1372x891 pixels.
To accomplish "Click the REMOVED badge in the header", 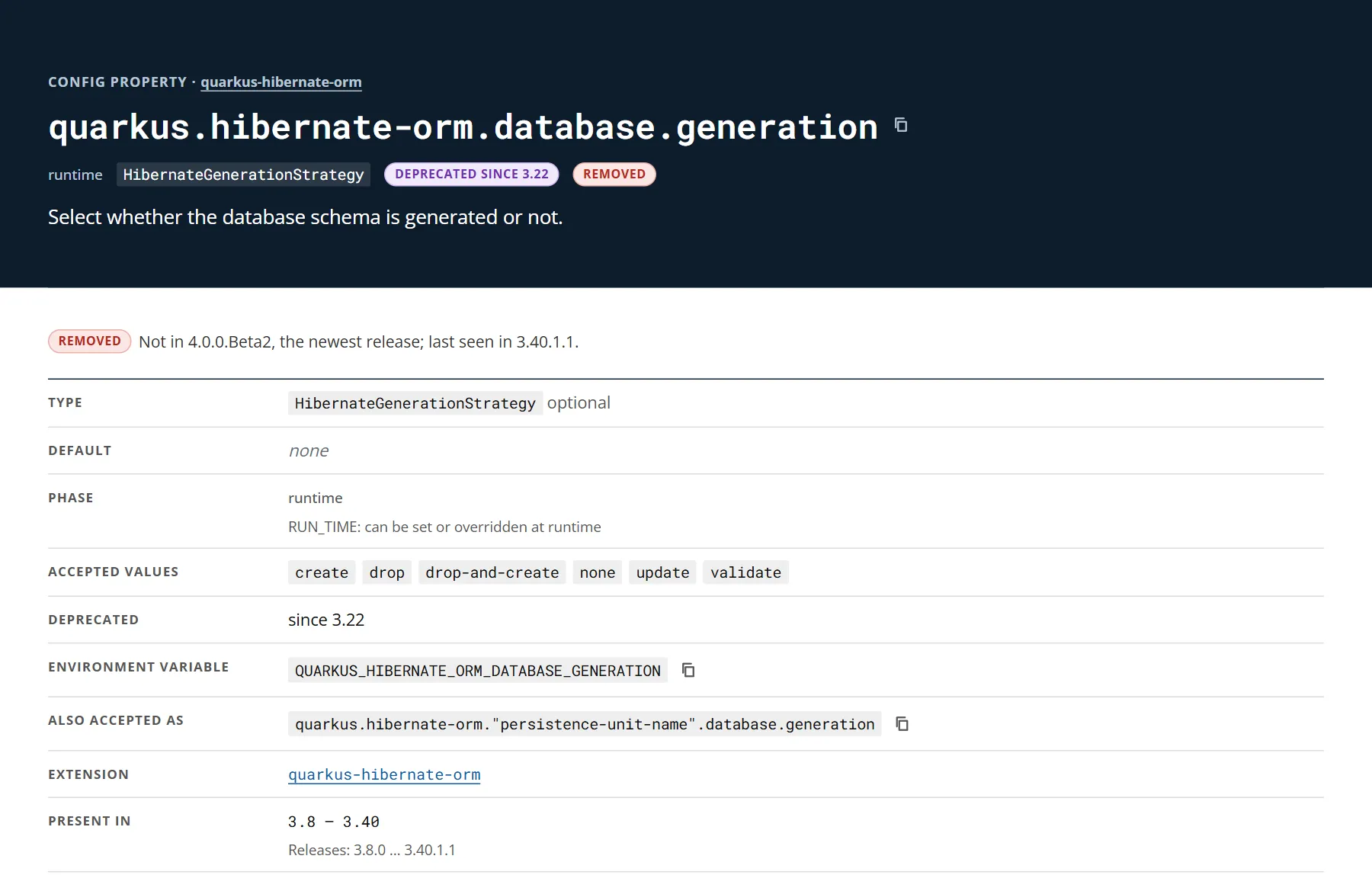I will (614, 174).
